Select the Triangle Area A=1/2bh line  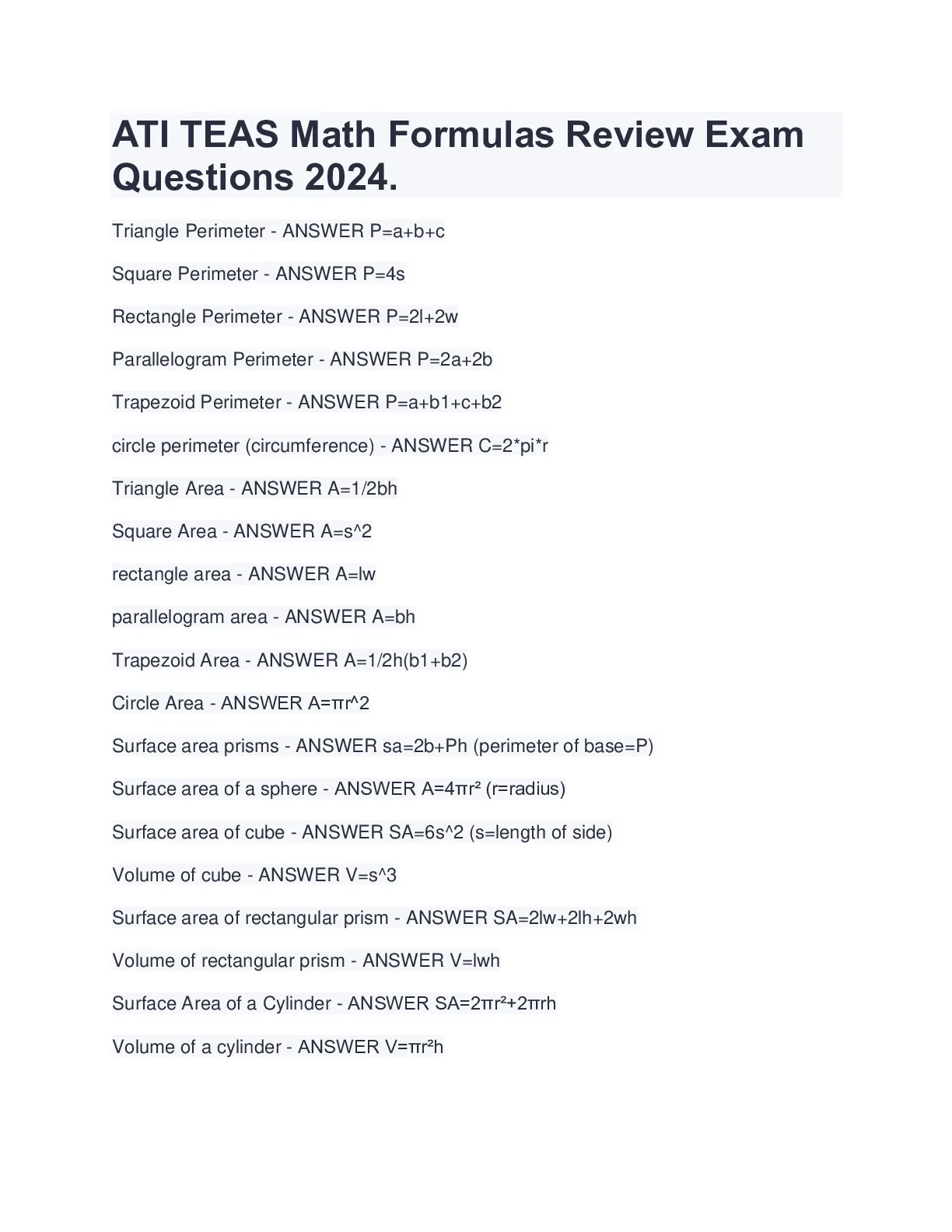click(255, 488)
